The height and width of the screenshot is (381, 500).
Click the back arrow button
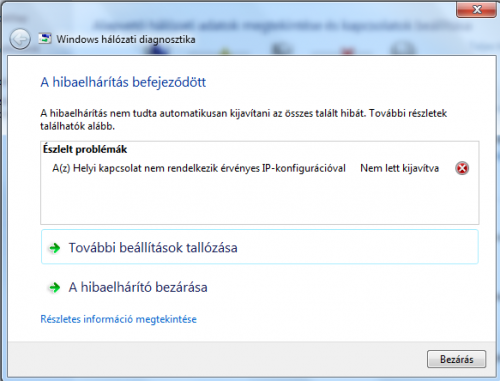pyautogui.click(x=20, y=39)
